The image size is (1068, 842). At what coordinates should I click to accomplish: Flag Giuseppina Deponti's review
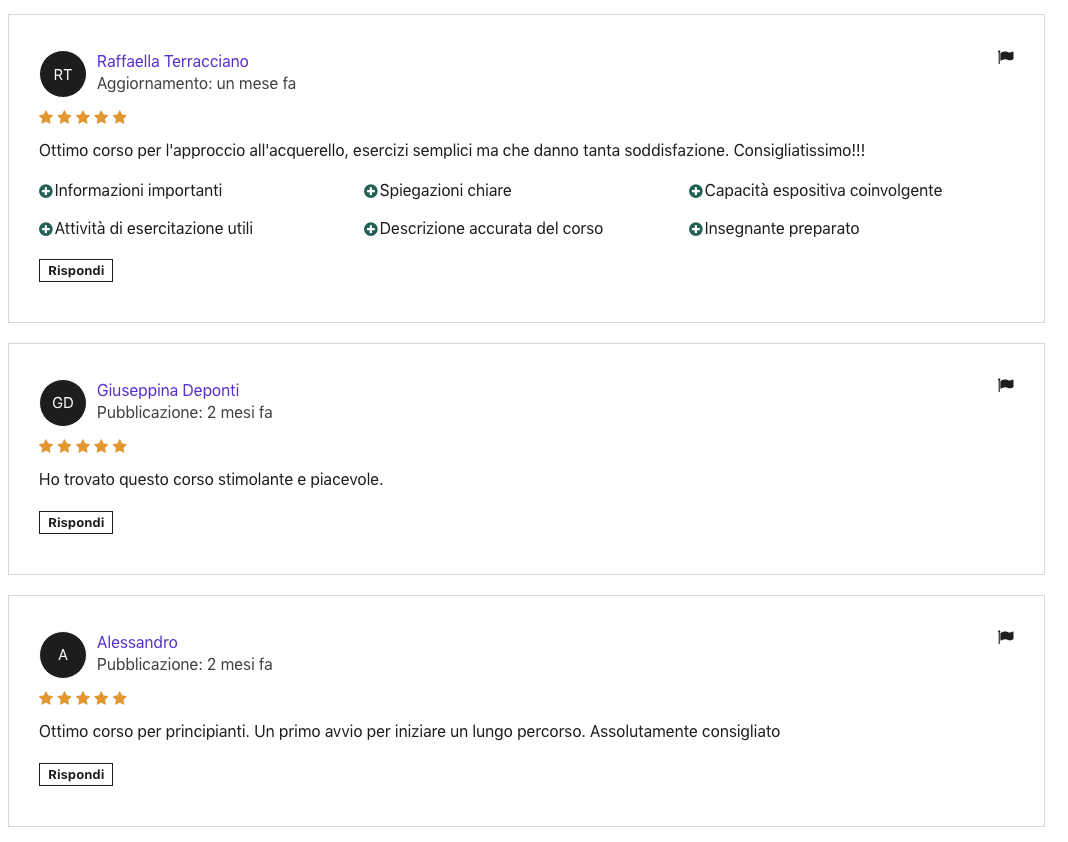pyautogui.click(x=1005, y=385)
